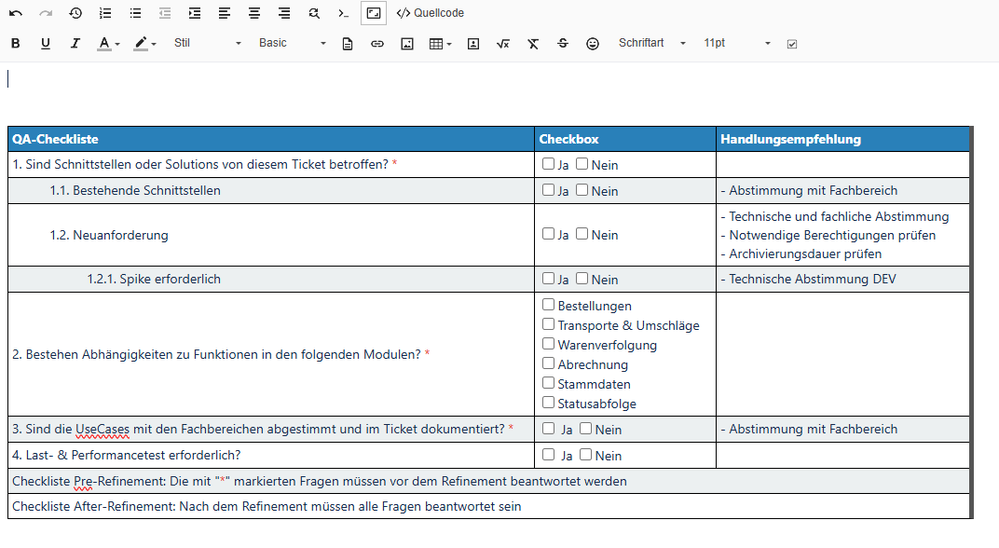The height and width of the screenshot is (548, 999).
Task: Check Ja for question 1 Schnittstellen
Action: (x=548, y=164)
